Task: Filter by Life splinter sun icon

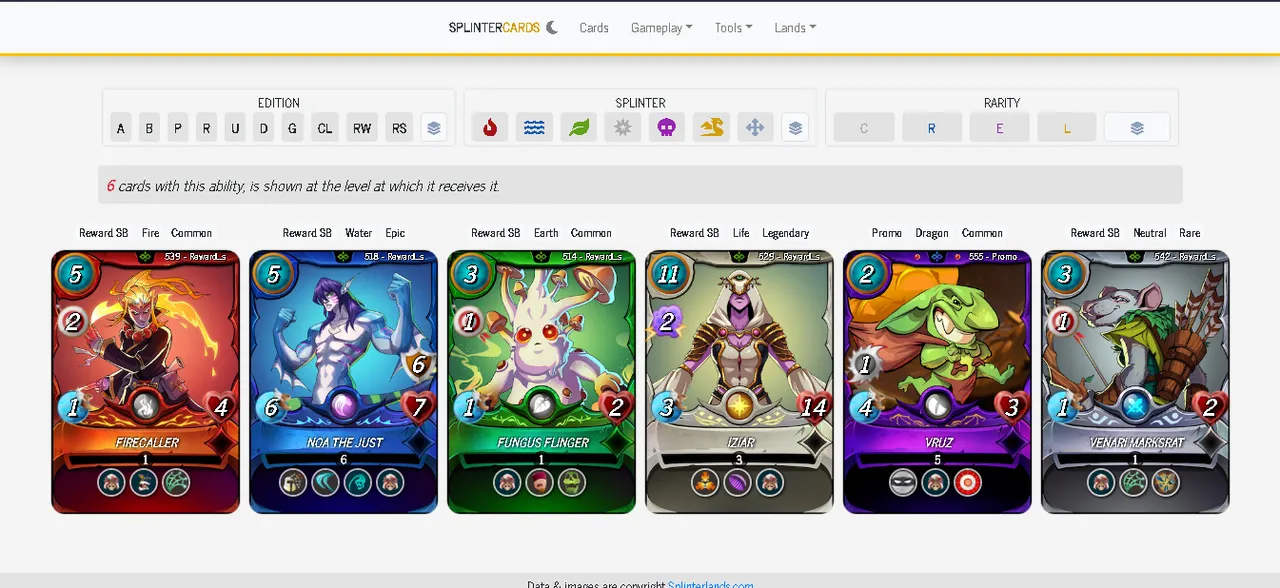Action: [623, 128]
